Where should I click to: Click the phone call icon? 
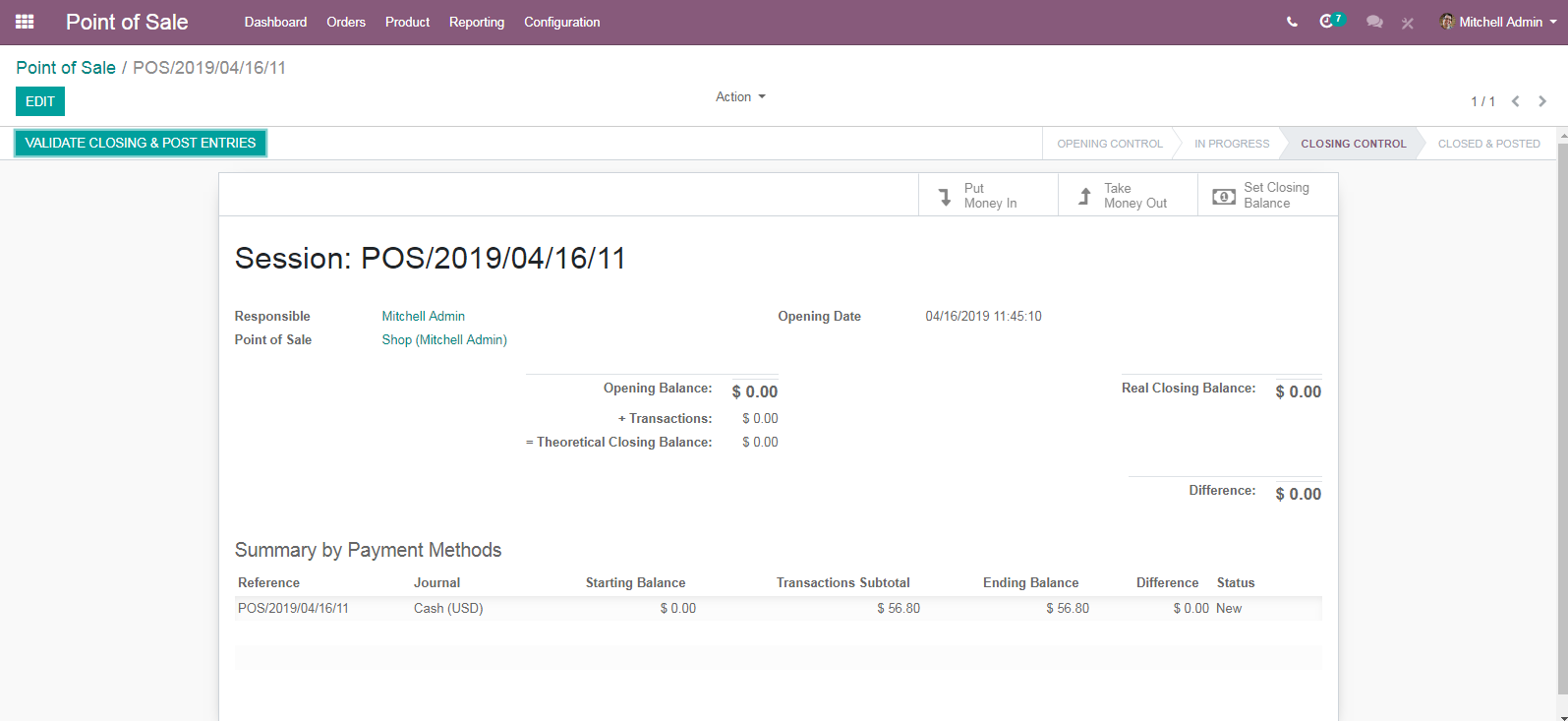click(x=1292, y=22)
